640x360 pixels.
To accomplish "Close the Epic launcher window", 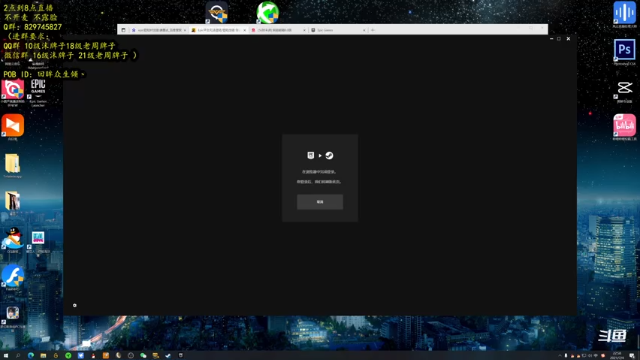I will [x=568, y=39].
